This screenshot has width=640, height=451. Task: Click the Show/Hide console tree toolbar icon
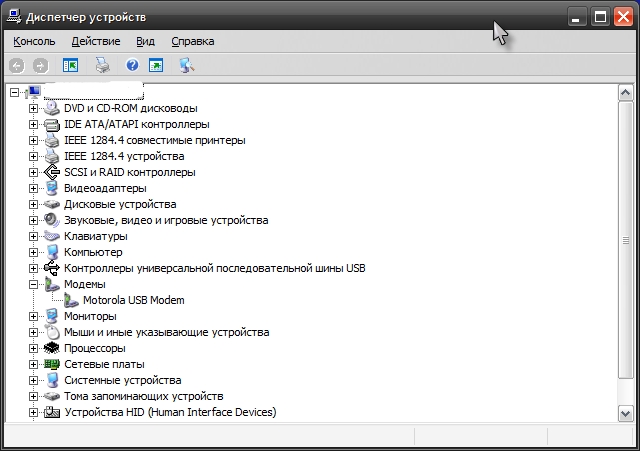(70, 65)
